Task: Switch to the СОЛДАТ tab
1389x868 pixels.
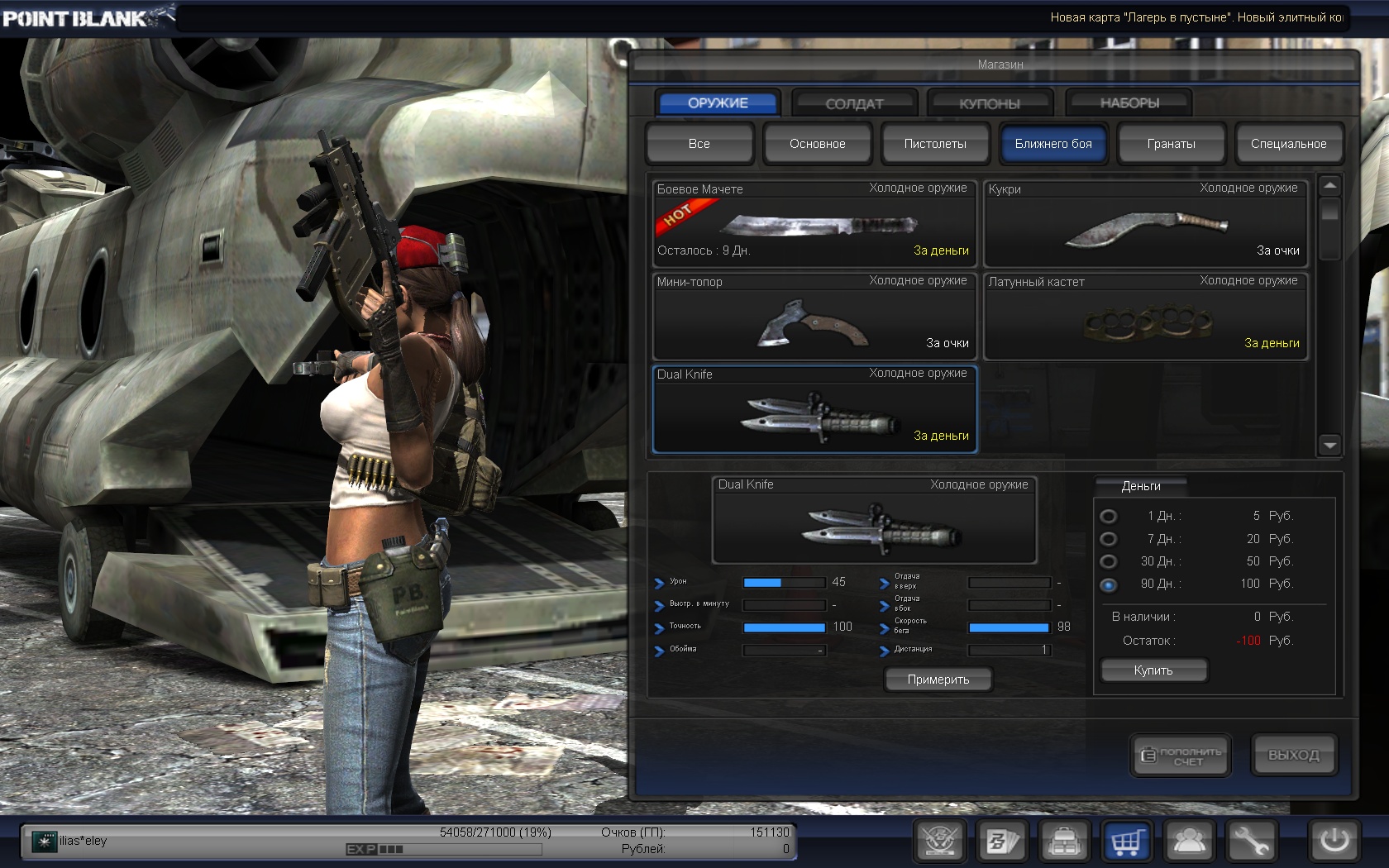Action: [854, 103]
